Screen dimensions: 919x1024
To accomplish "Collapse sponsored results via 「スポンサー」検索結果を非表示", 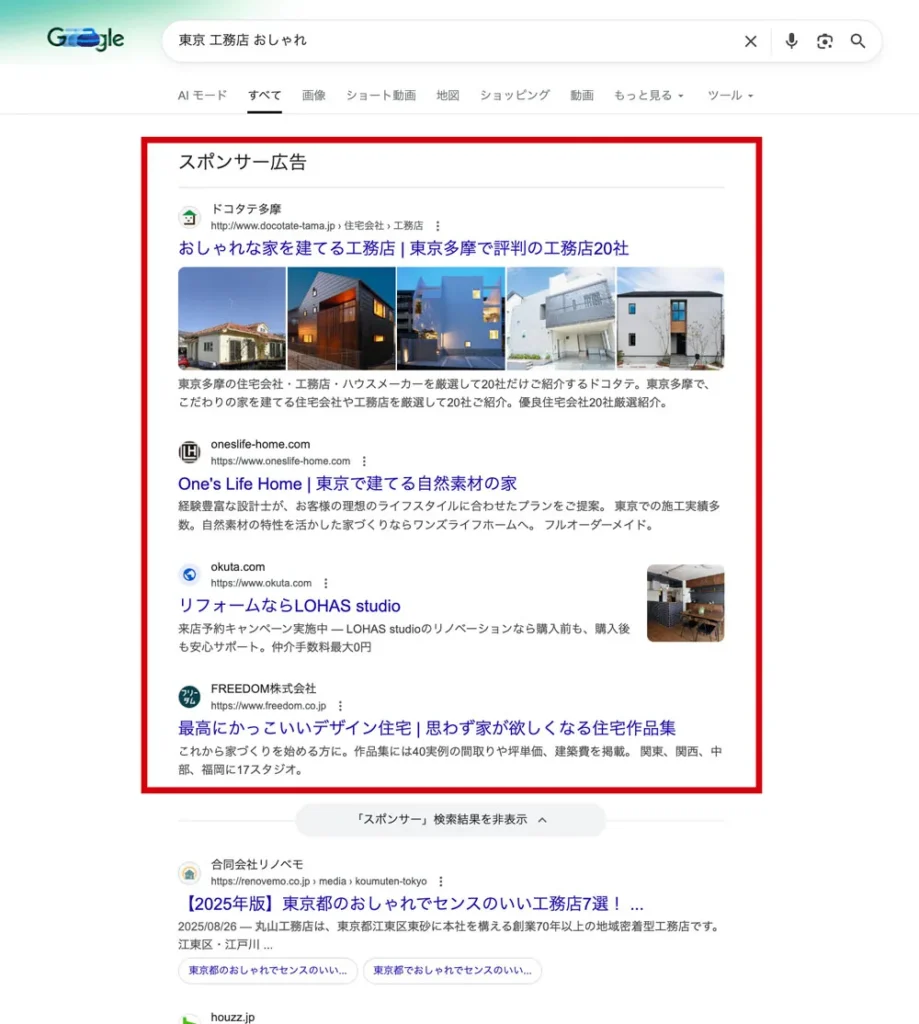I will pos(450,819).
